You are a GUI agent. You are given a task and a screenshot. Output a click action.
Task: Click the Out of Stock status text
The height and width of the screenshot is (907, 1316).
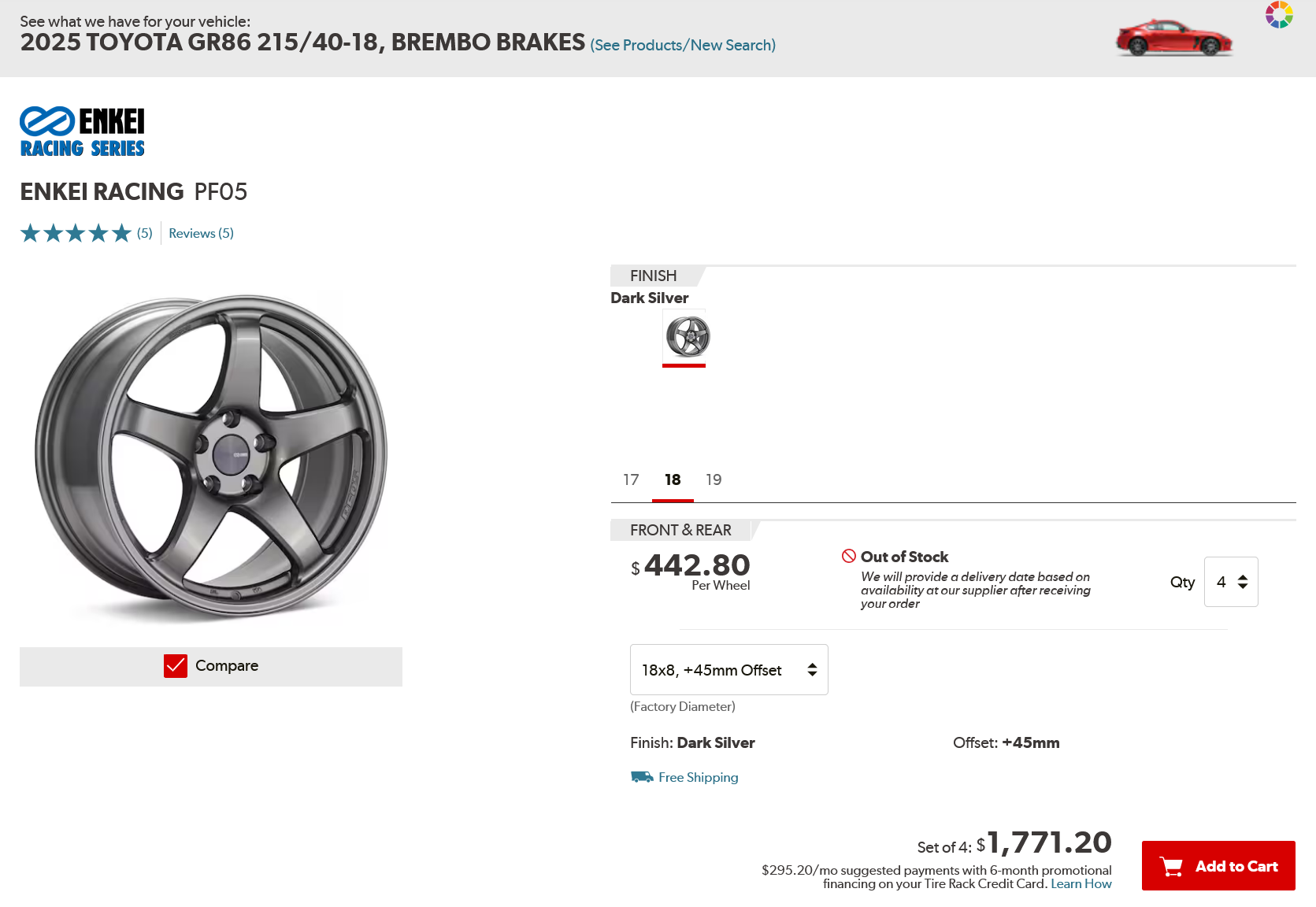pyautogui.click(x=904, y=557)
